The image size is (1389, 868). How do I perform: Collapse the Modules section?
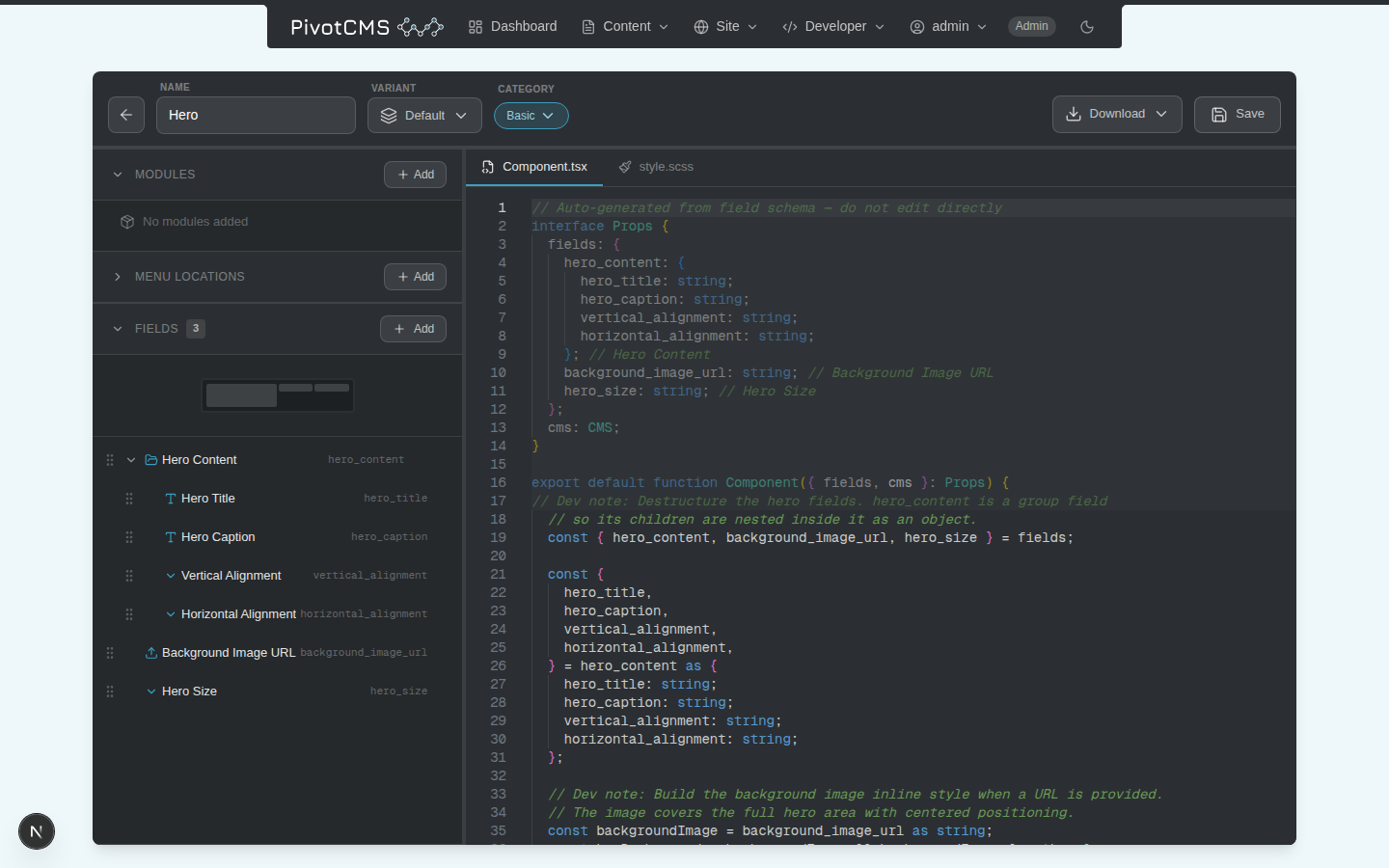pyautogui.click(x=118, y=175)
